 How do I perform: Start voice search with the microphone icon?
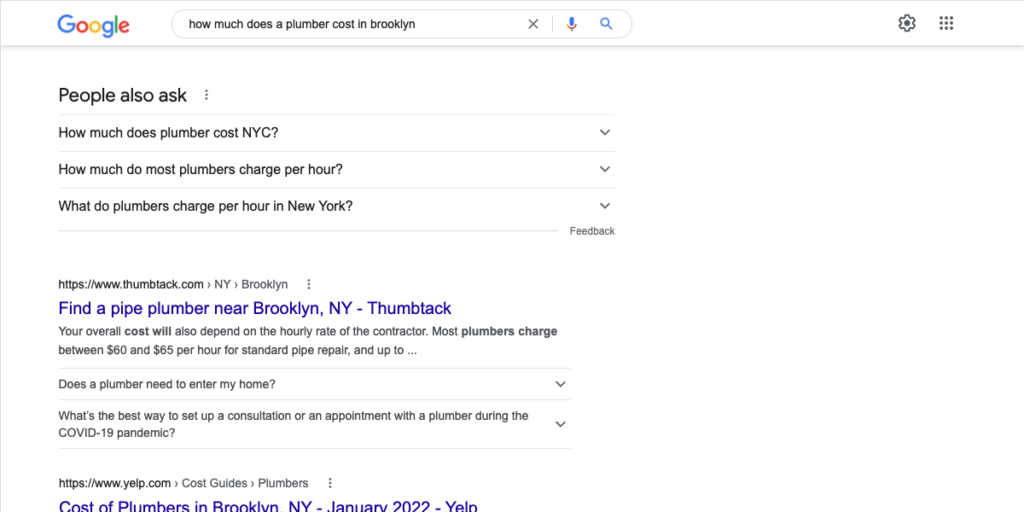[571, 24]
